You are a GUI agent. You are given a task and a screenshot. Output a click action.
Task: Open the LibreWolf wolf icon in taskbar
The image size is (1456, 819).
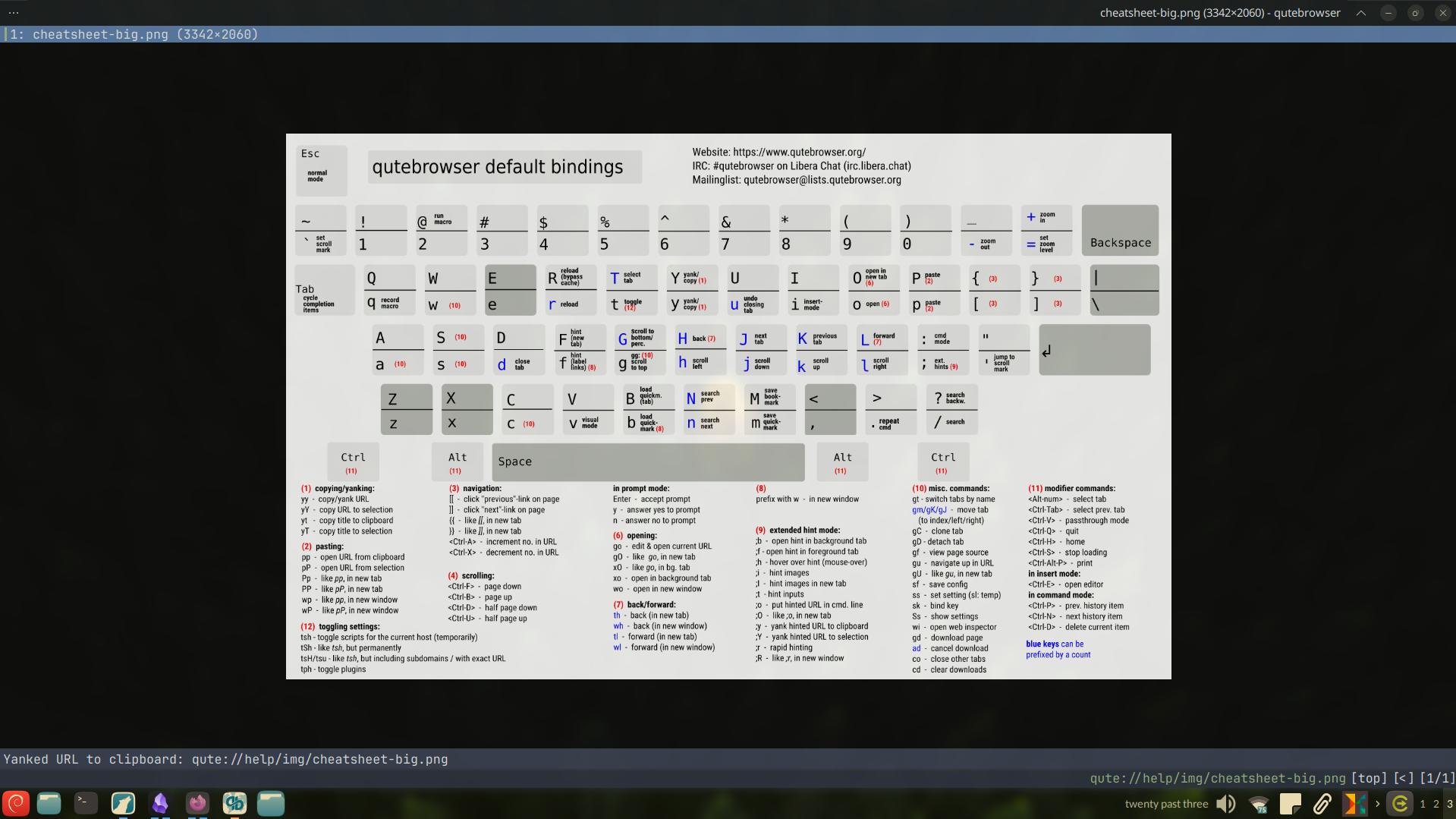[123, 803]
